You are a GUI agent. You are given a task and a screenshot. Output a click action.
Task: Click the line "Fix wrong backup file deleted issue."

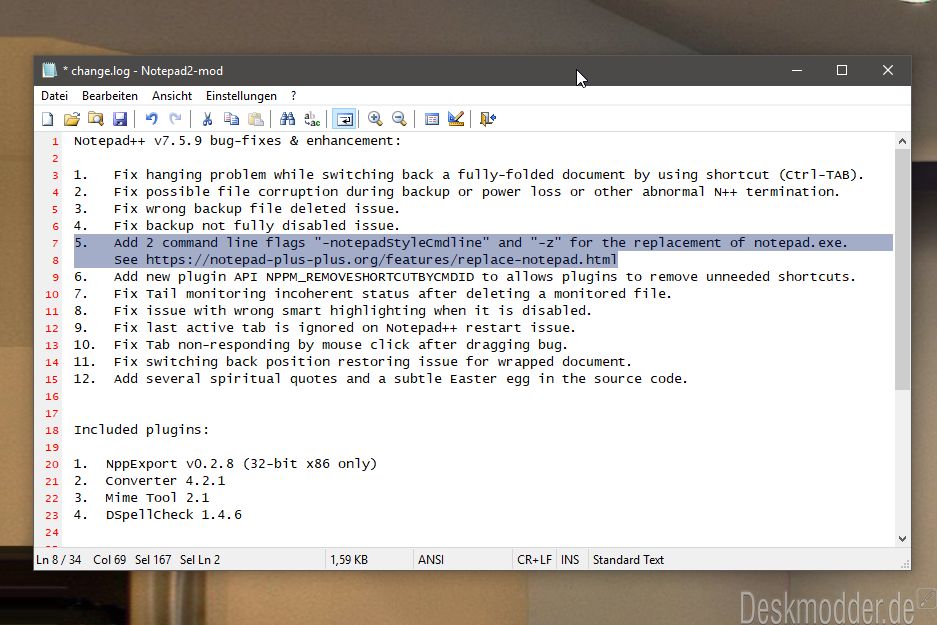coord(237,209)
